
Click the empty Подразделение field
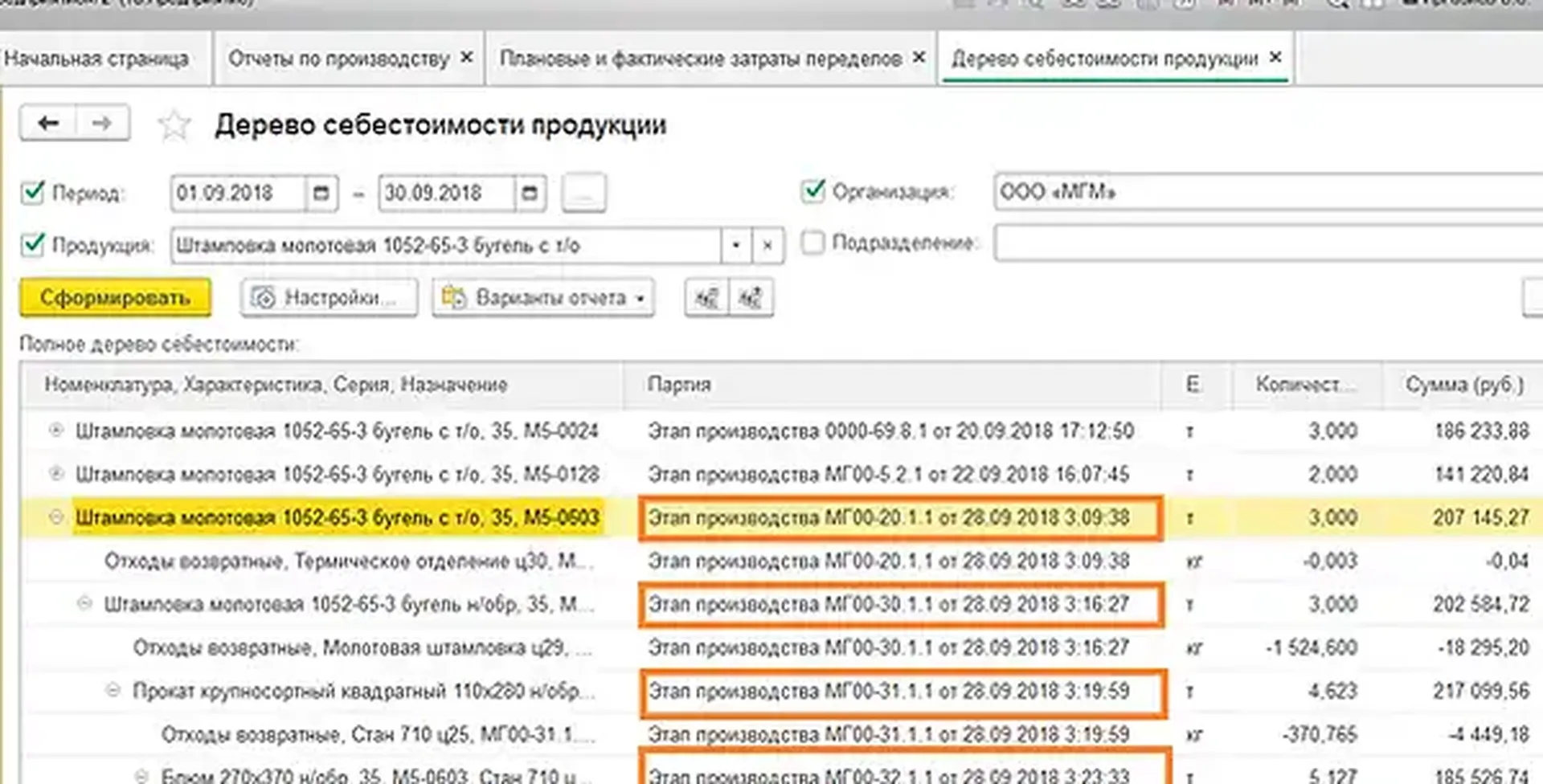[1268, 243]
